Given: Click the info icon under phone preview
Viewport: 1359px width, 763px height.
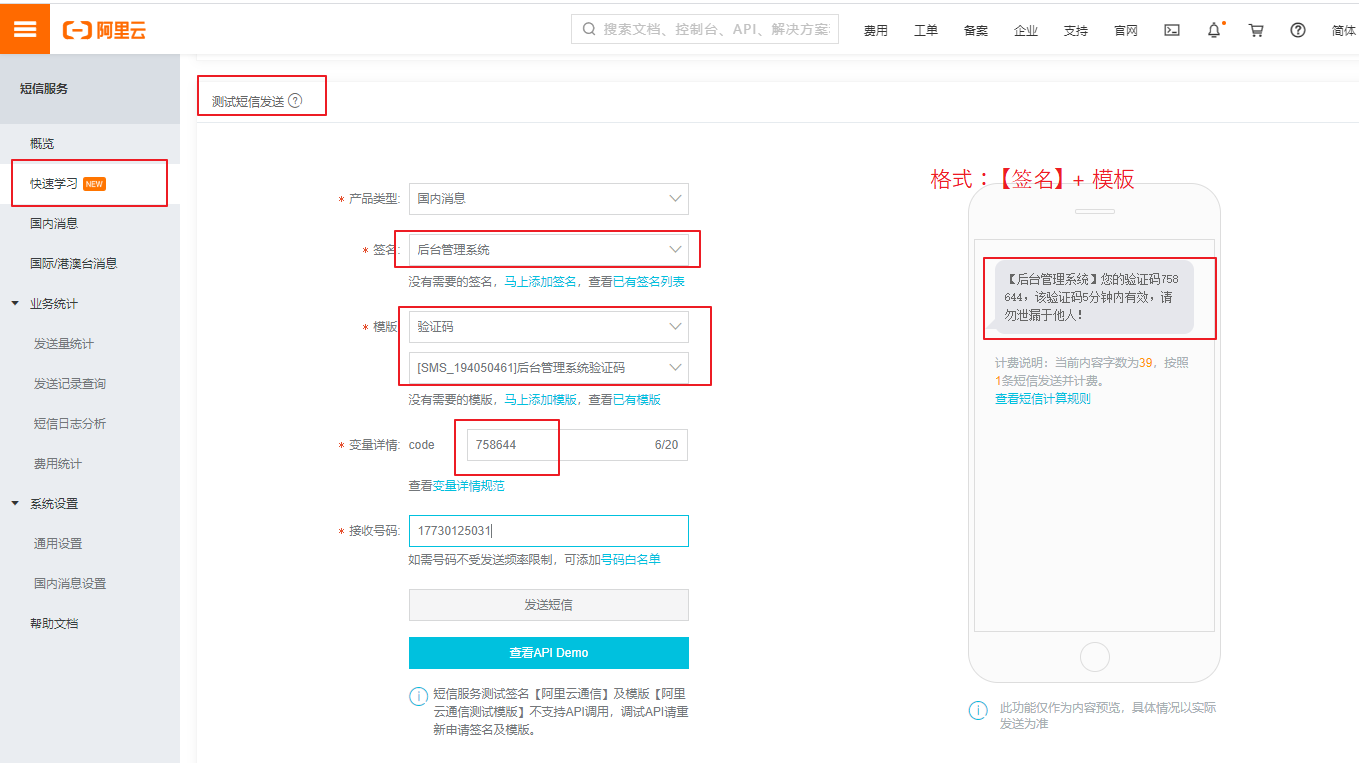Looking at the screenshot, I should tap(978, 710).
